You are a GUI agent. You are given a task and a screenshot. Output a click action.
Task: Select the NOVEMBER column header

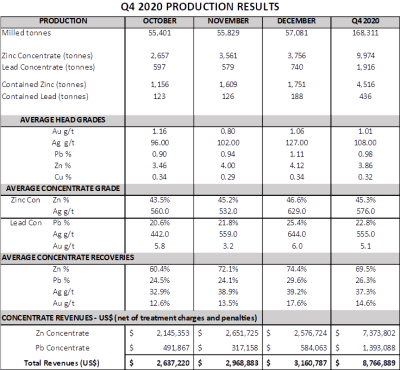228,21
